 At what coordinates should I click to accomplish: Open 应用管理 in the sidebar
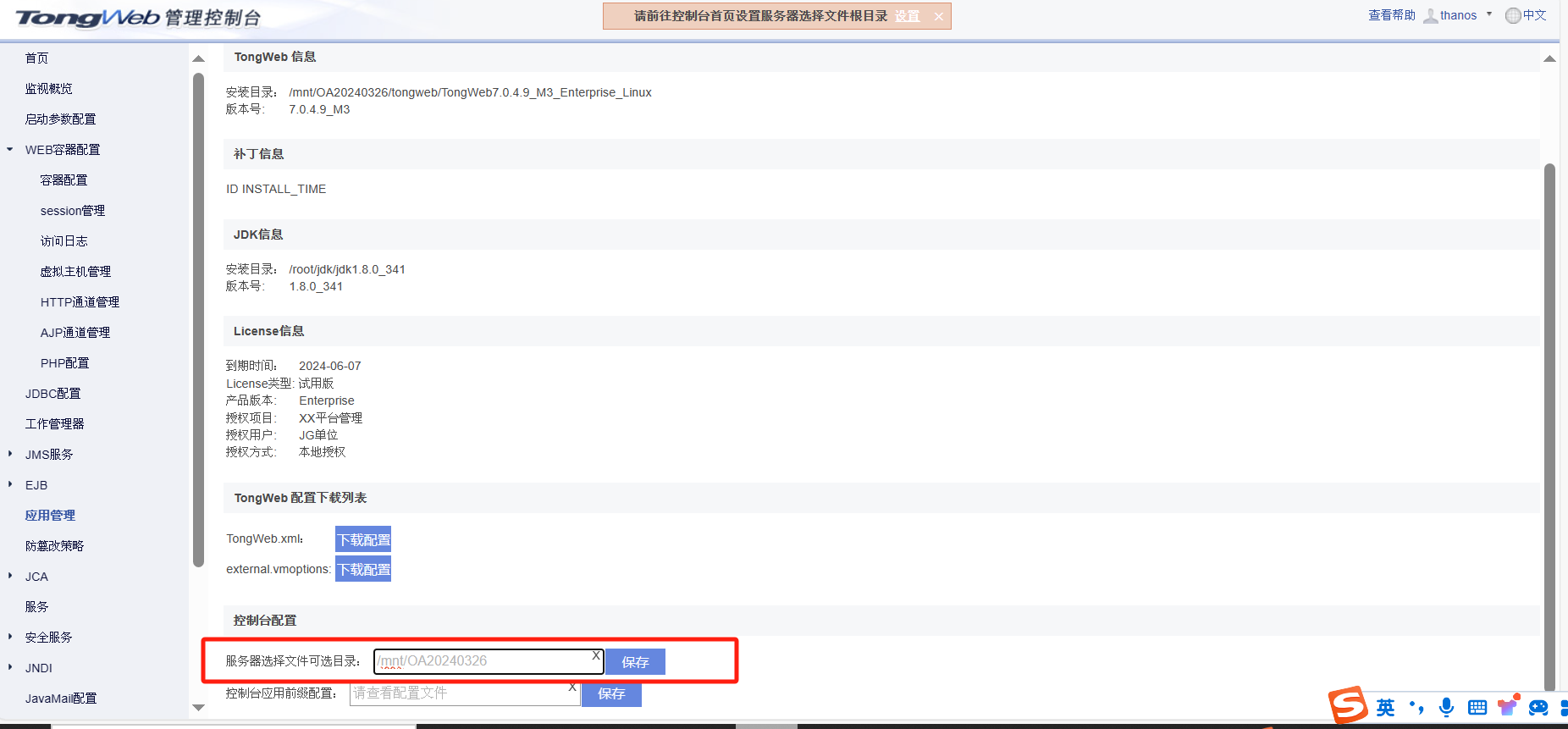(x=50, y=515)
